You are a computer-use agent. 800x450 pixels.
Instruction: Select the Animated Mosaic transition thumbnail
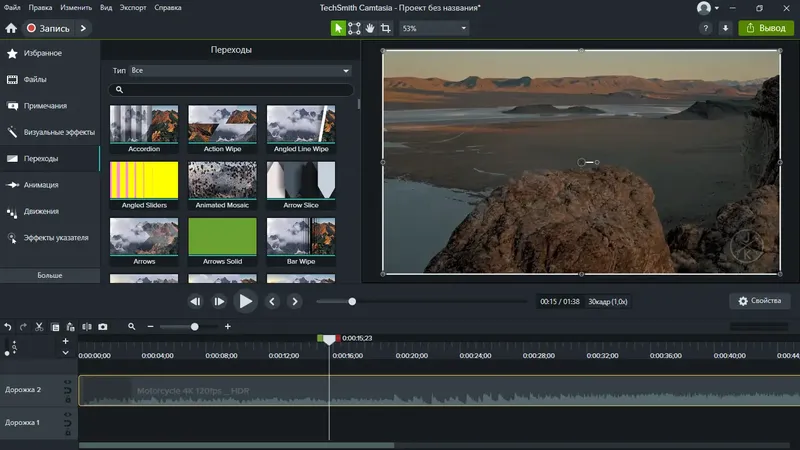click(x=222, y=180)
